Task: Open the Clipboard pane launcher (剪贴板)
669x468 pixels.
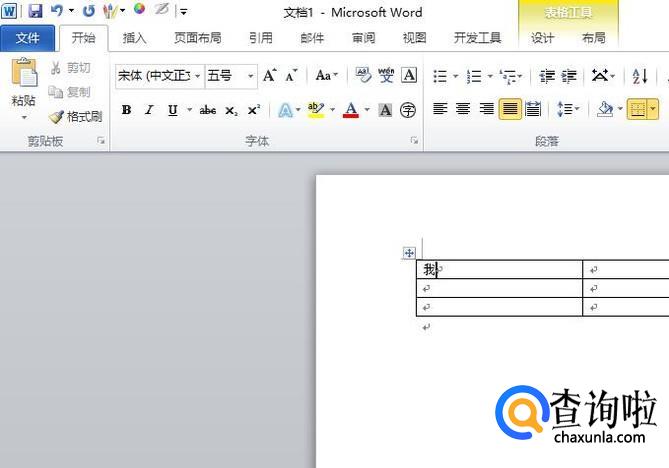Action: pos(101,140)
